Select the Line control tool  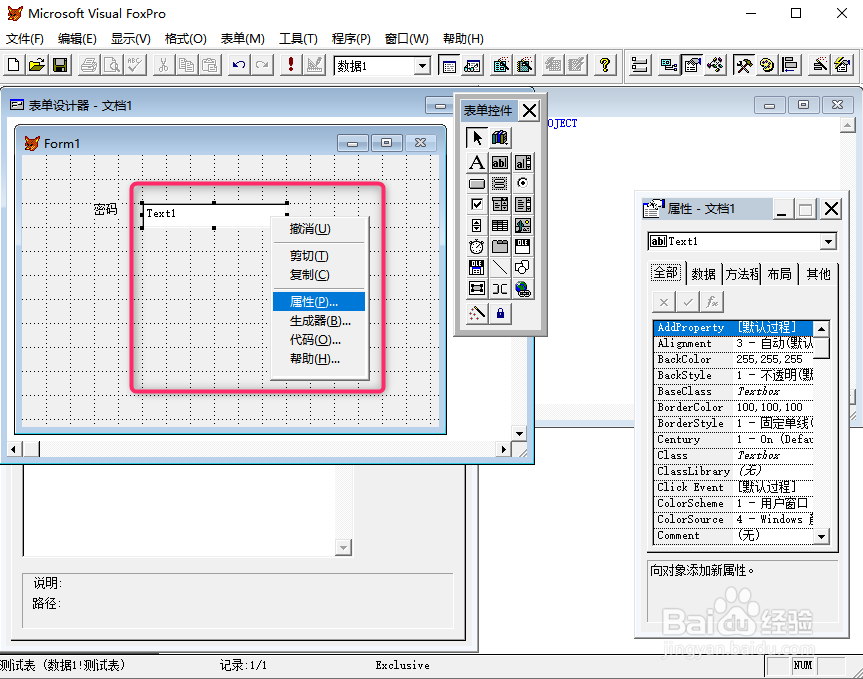click(500, 267)
